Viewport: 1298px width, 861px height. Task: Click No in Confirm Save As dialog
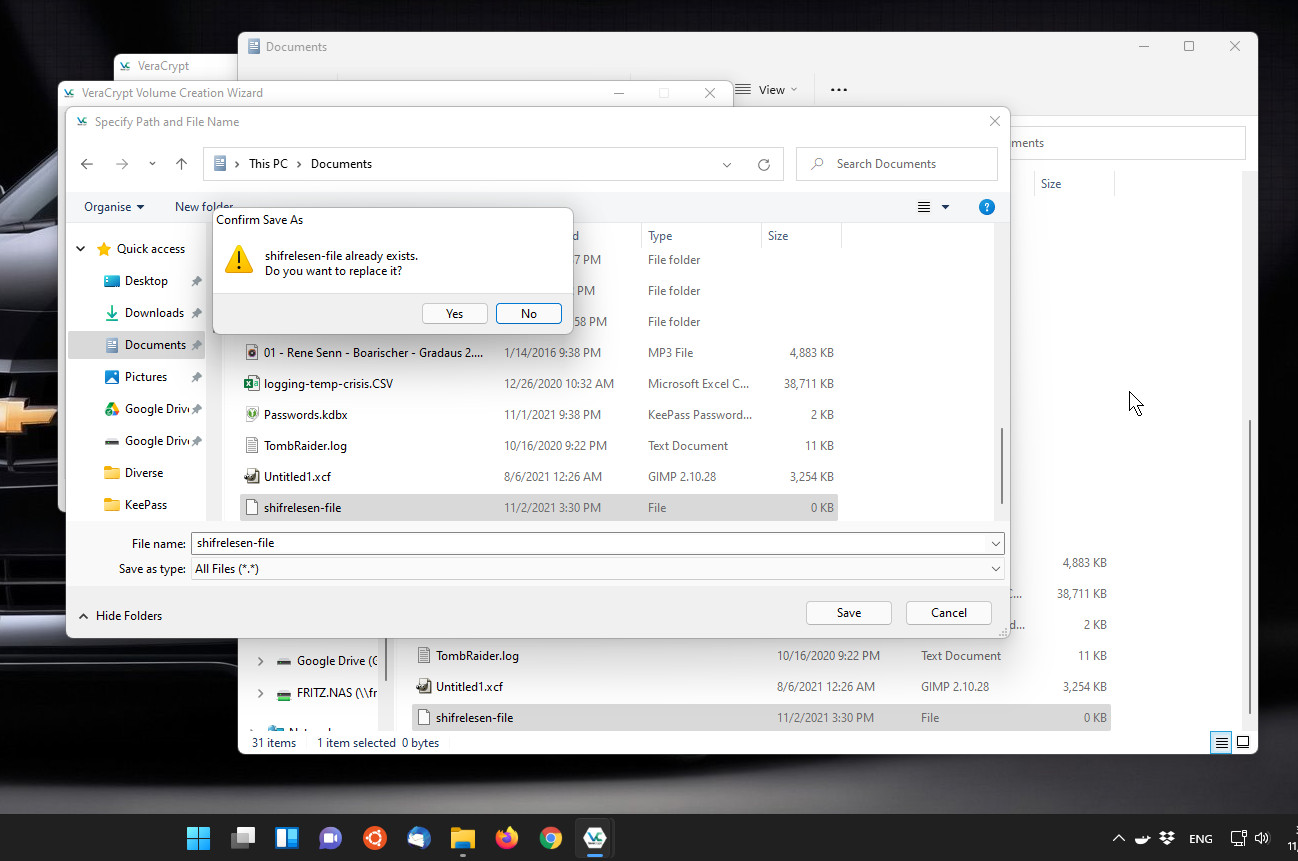tap(529, 314)
